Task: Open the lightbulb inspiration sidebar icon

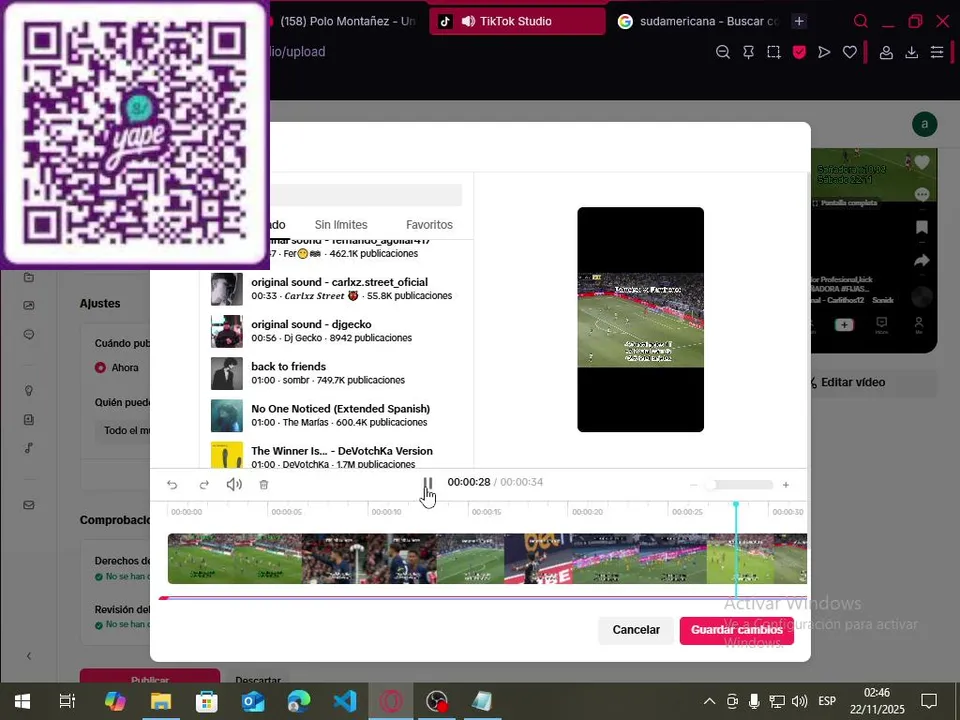Action: coord(29,391)
